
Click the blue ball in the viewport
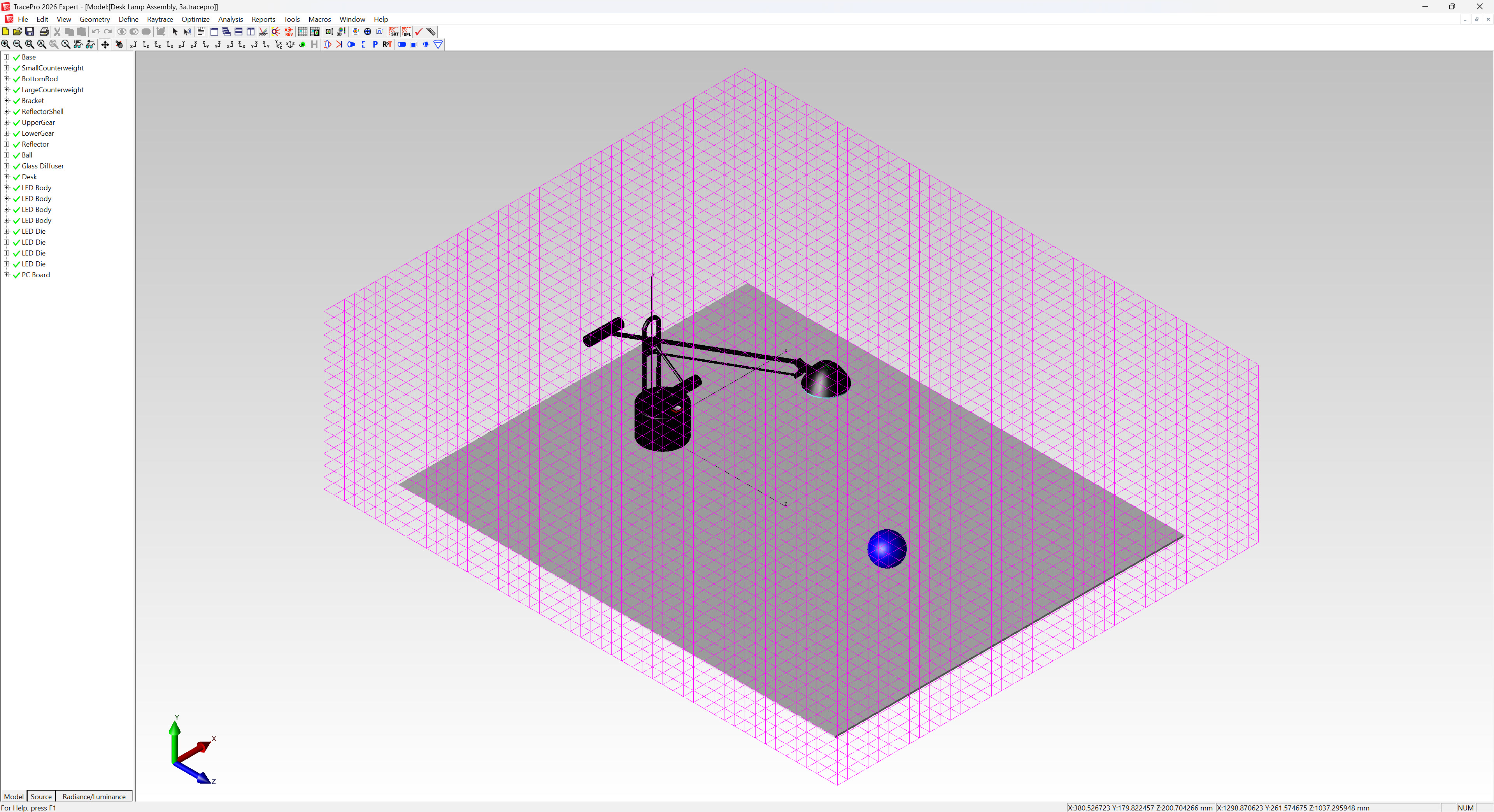887,548
